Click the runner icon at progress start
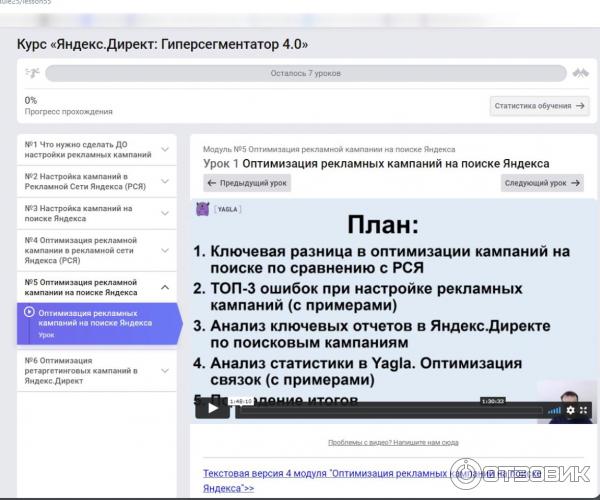The image size is (600, 500). tap(32, 73)
